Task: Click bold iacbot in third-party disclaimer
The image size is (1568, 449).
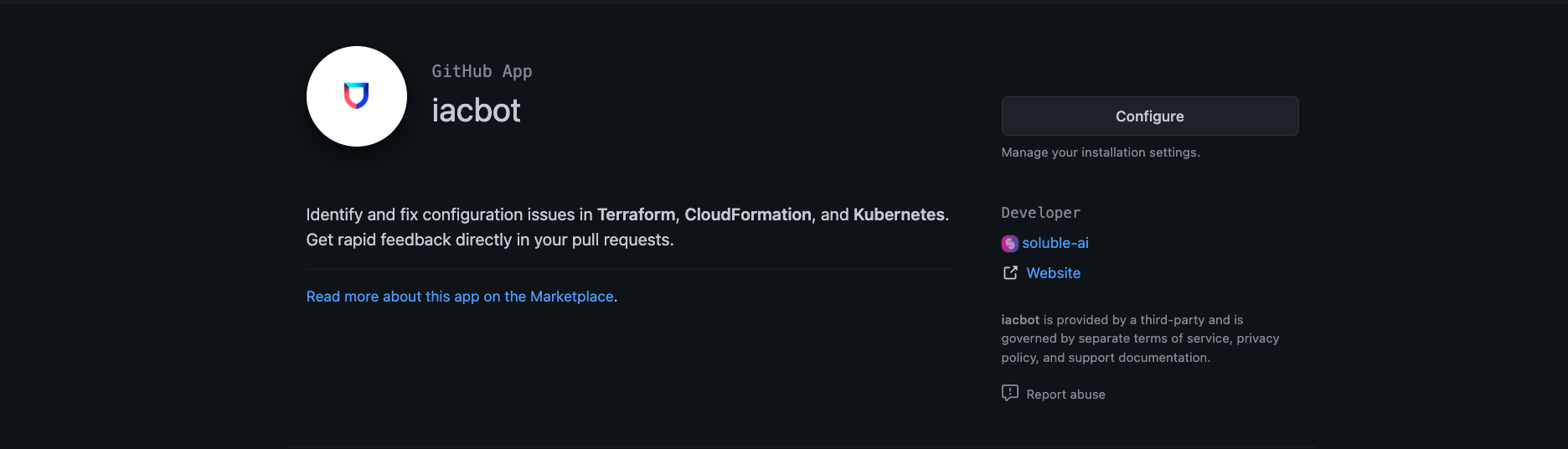Action: [1019, 320]
